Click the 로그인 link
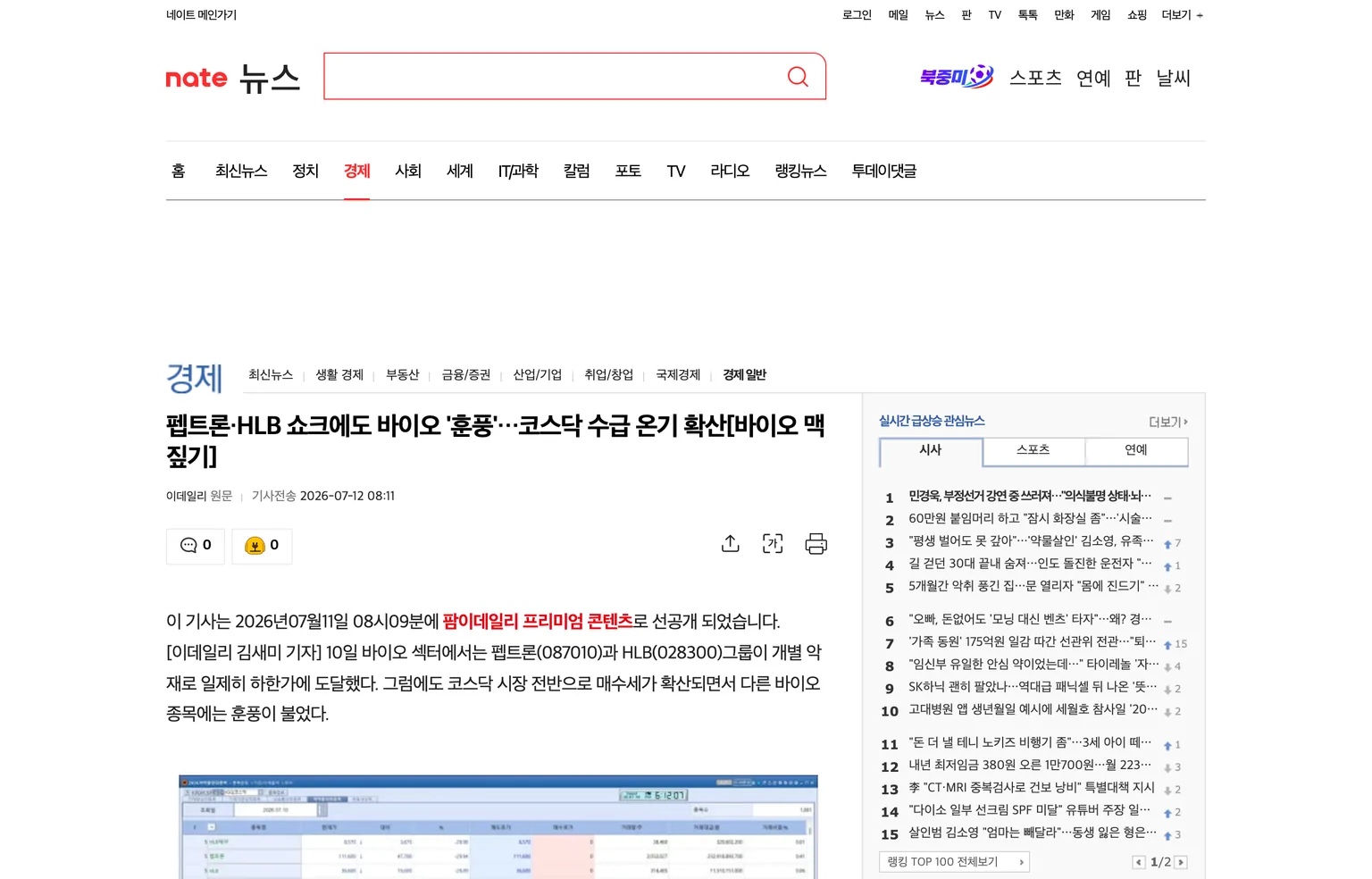Viewport: 1372px width, 879px height. (857, 15)
